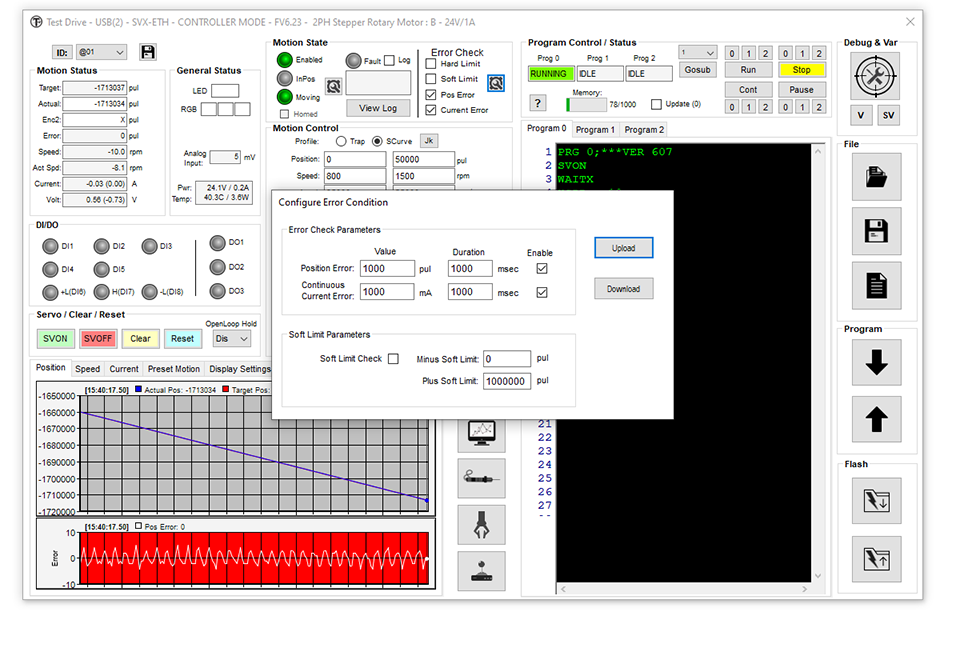Viewport: 968px width, 646px height.
Task: Click the Minus Soft Limit input field
Action: [506, 359]
